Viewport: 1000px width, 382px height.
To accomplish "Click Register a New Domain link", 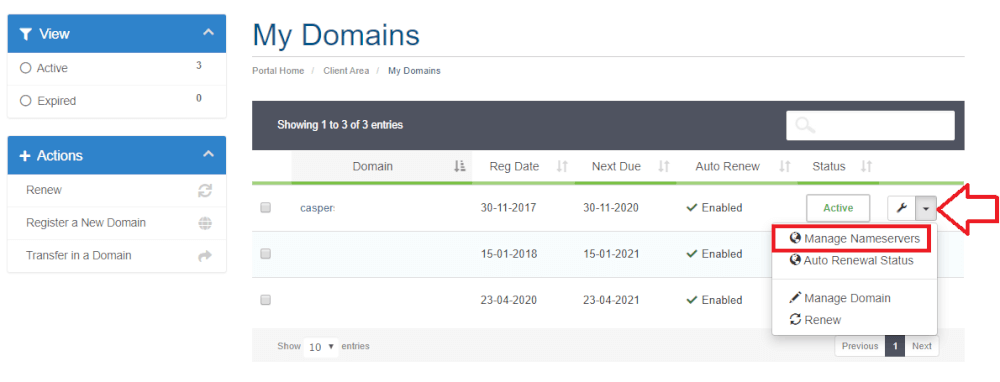I will 86,223.
